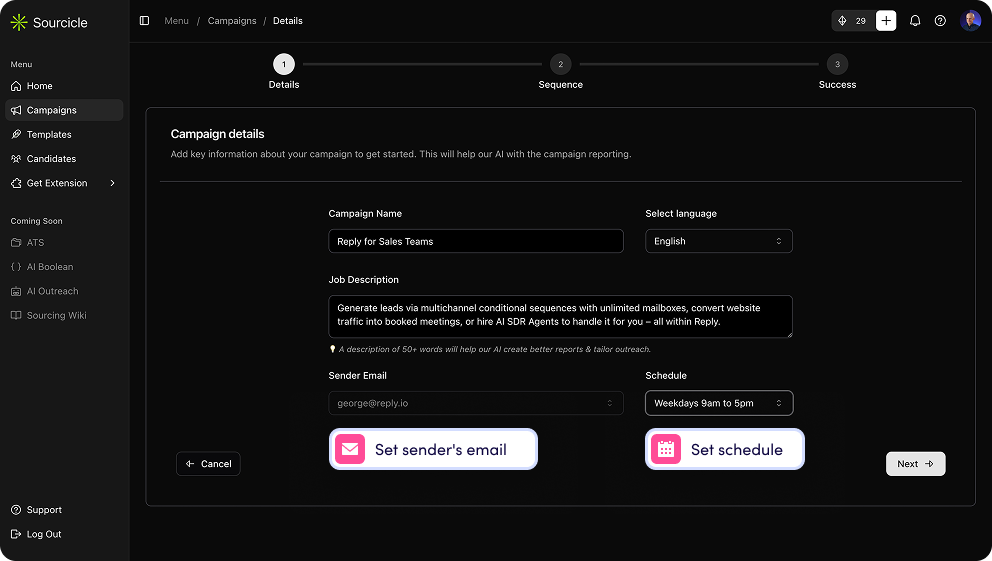Image resolution: width=992 pixels, height=561 pixels.
Task: Click the pink calendar icon
Action: (x=666, y=449)
